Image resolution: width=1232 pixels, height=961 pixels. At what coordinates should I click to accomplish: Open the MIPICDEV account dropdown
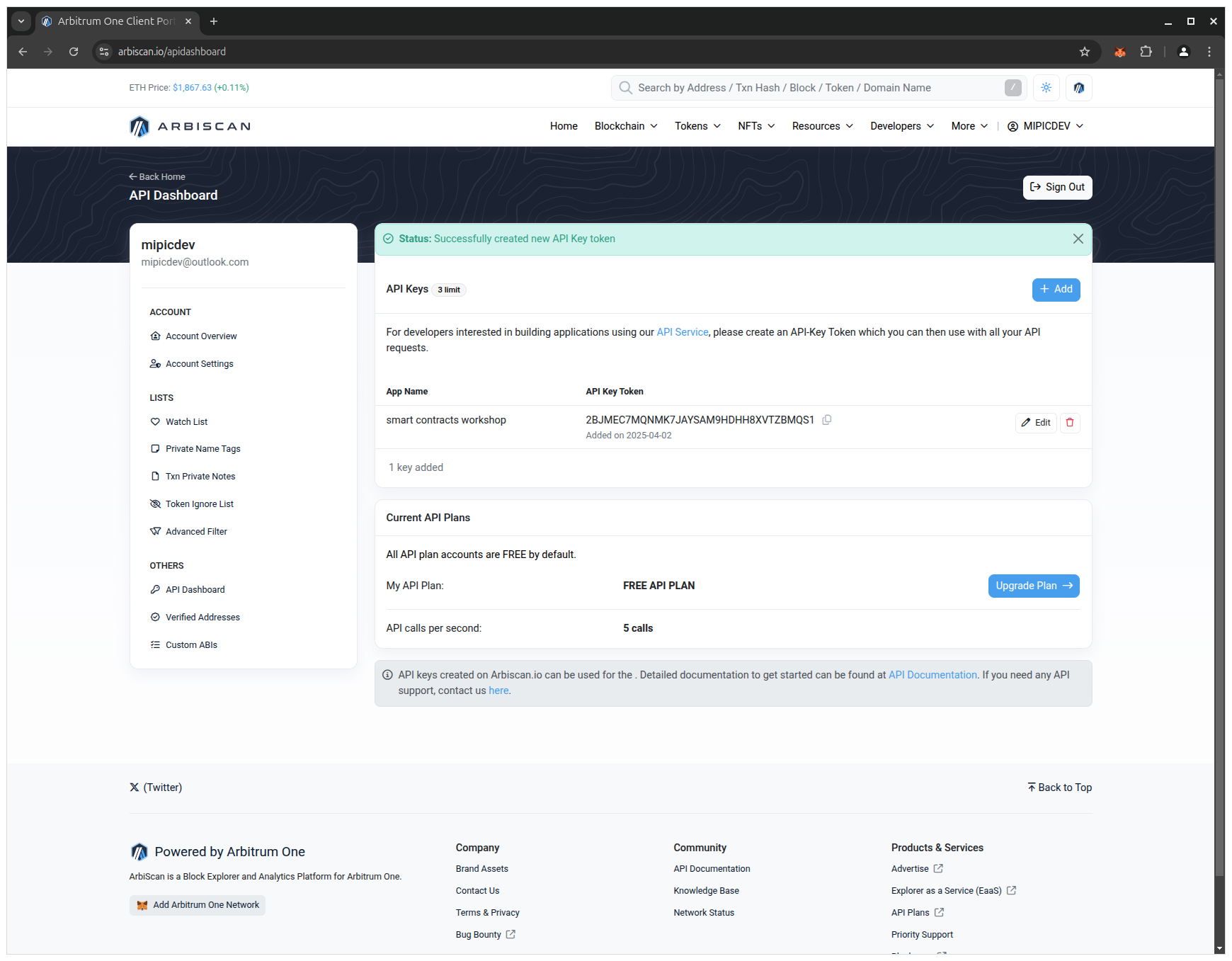click(x=1045, y=126)
